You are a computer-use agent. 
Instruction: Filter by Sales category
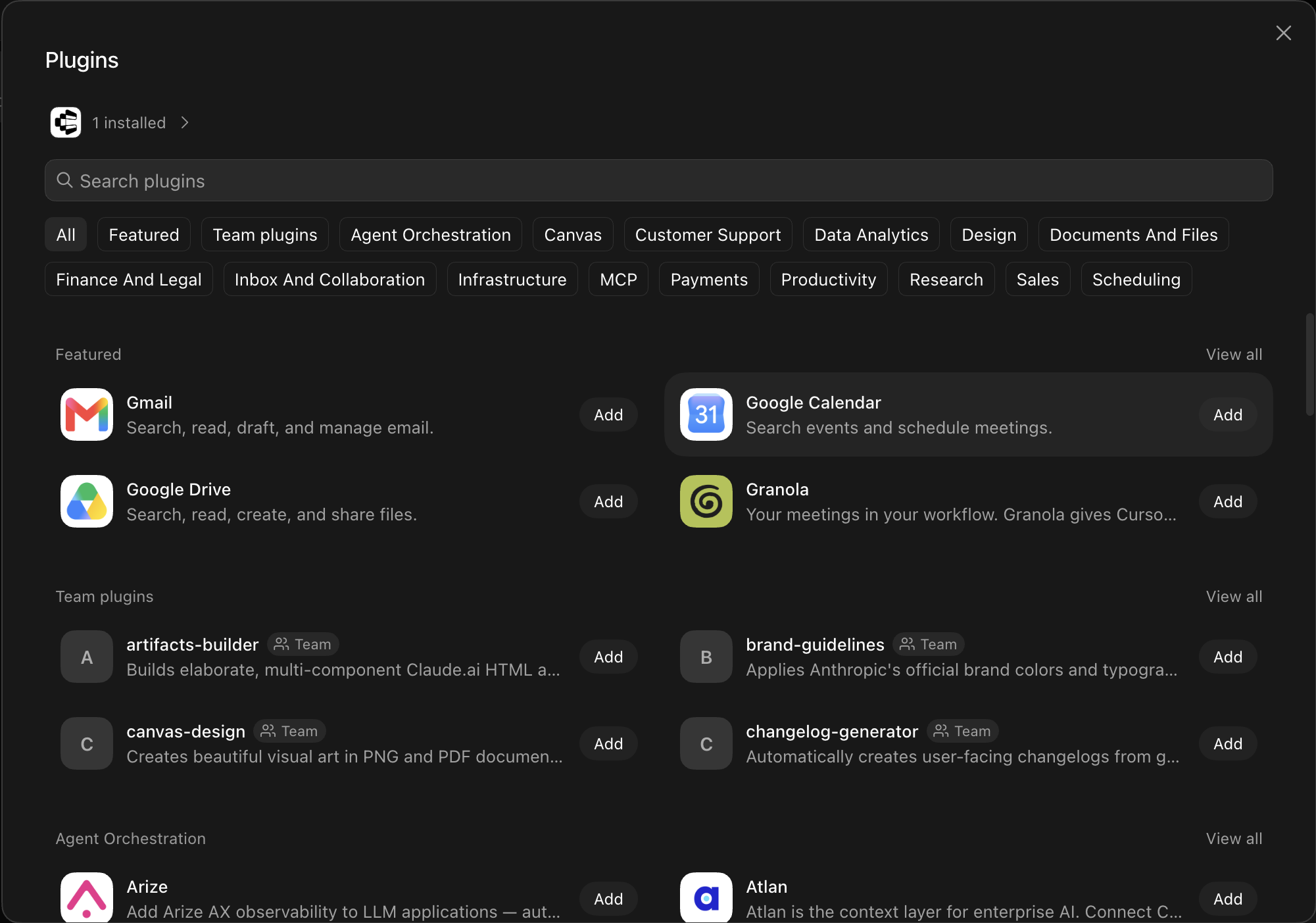point(1038,280)
